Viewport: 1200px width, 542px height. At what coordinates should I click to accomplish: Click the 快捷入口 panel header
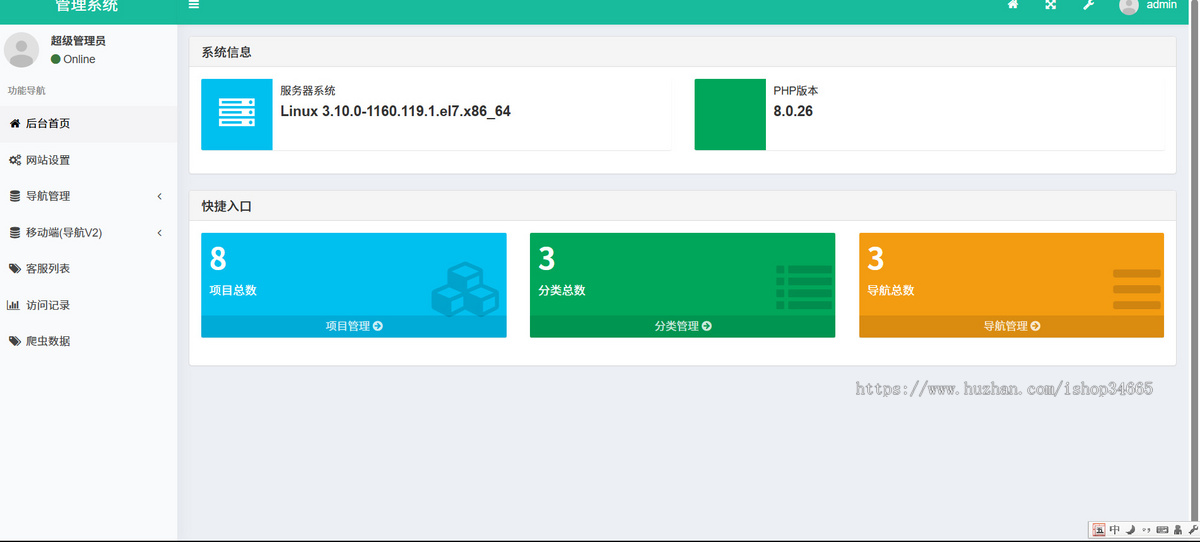682,205
